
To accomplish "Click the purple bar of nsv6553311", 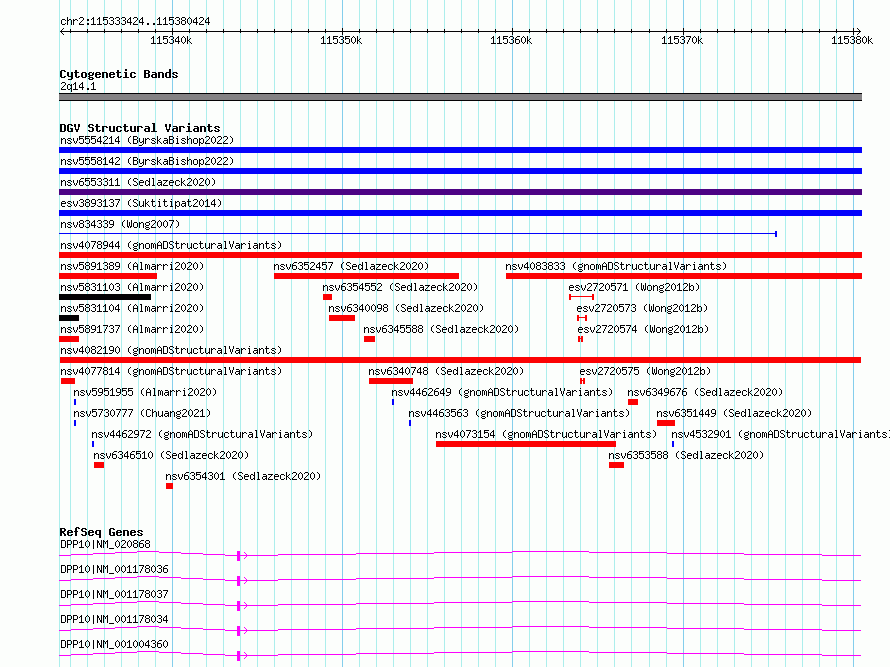I will pyautogui.click(x=460, y=192).
